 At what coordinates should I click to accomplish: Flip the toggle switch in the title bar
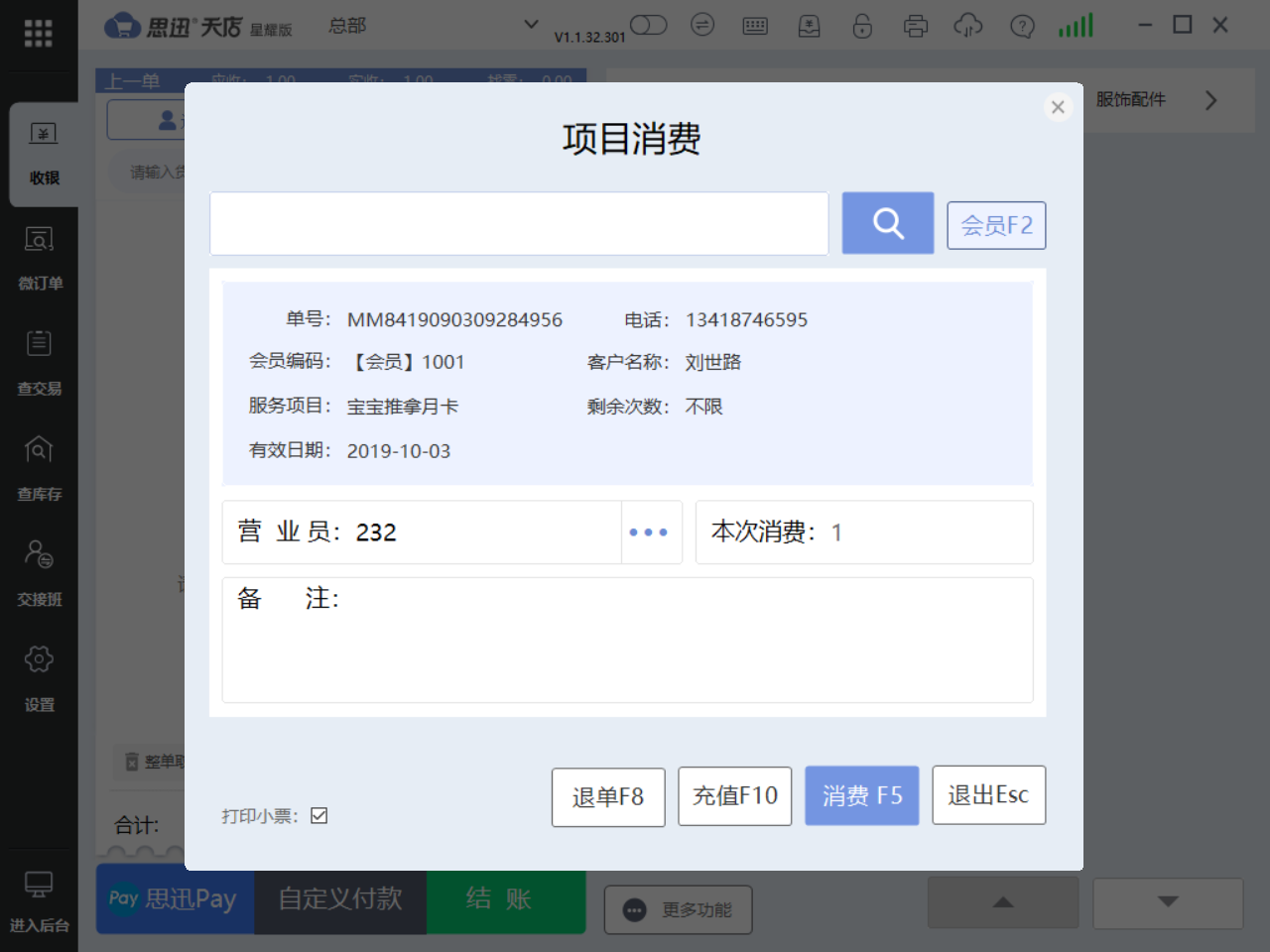pos(648,24)
